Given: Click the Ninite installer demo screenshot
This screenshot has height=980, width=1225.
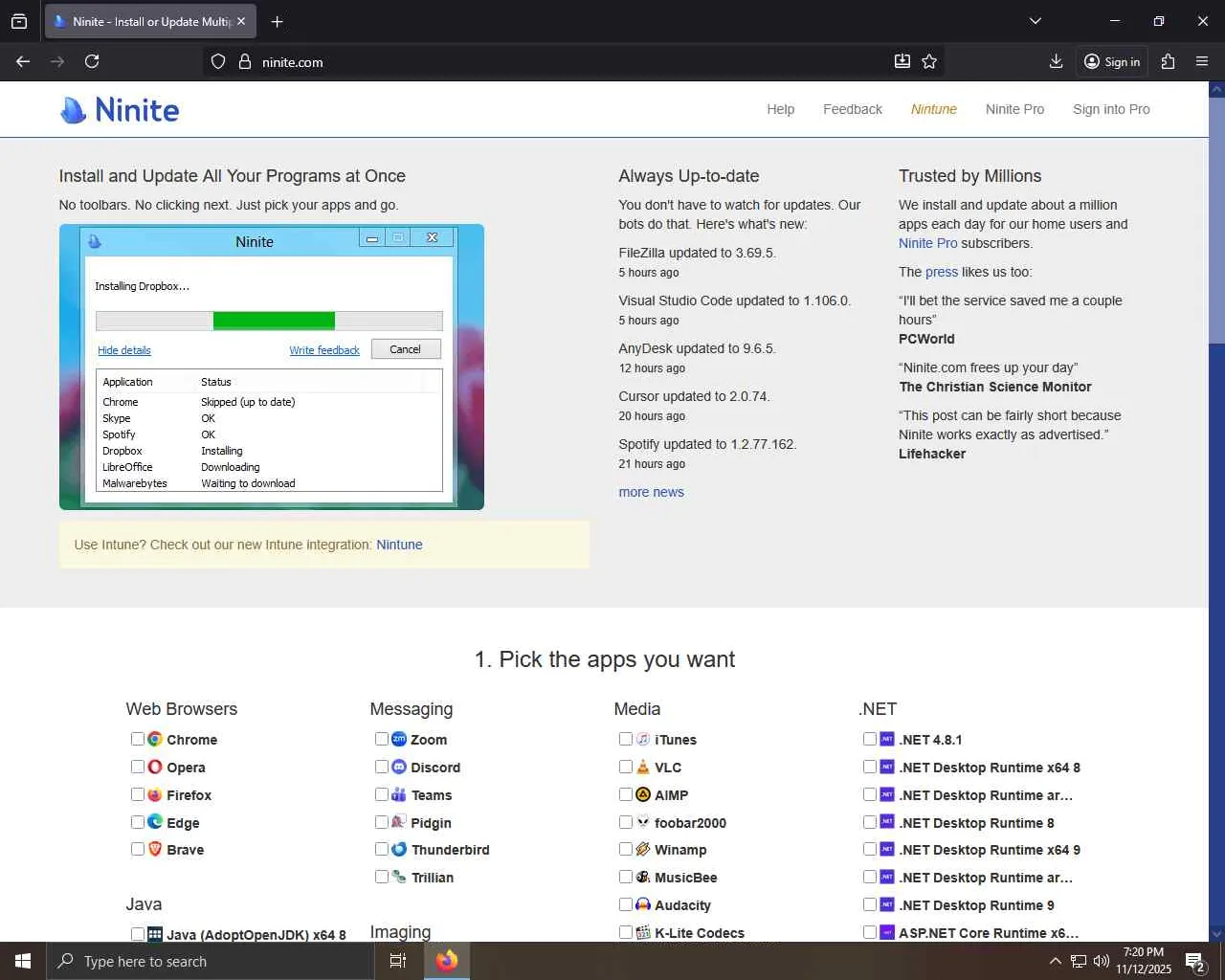Looking at the screenshot, I should 272,367.
